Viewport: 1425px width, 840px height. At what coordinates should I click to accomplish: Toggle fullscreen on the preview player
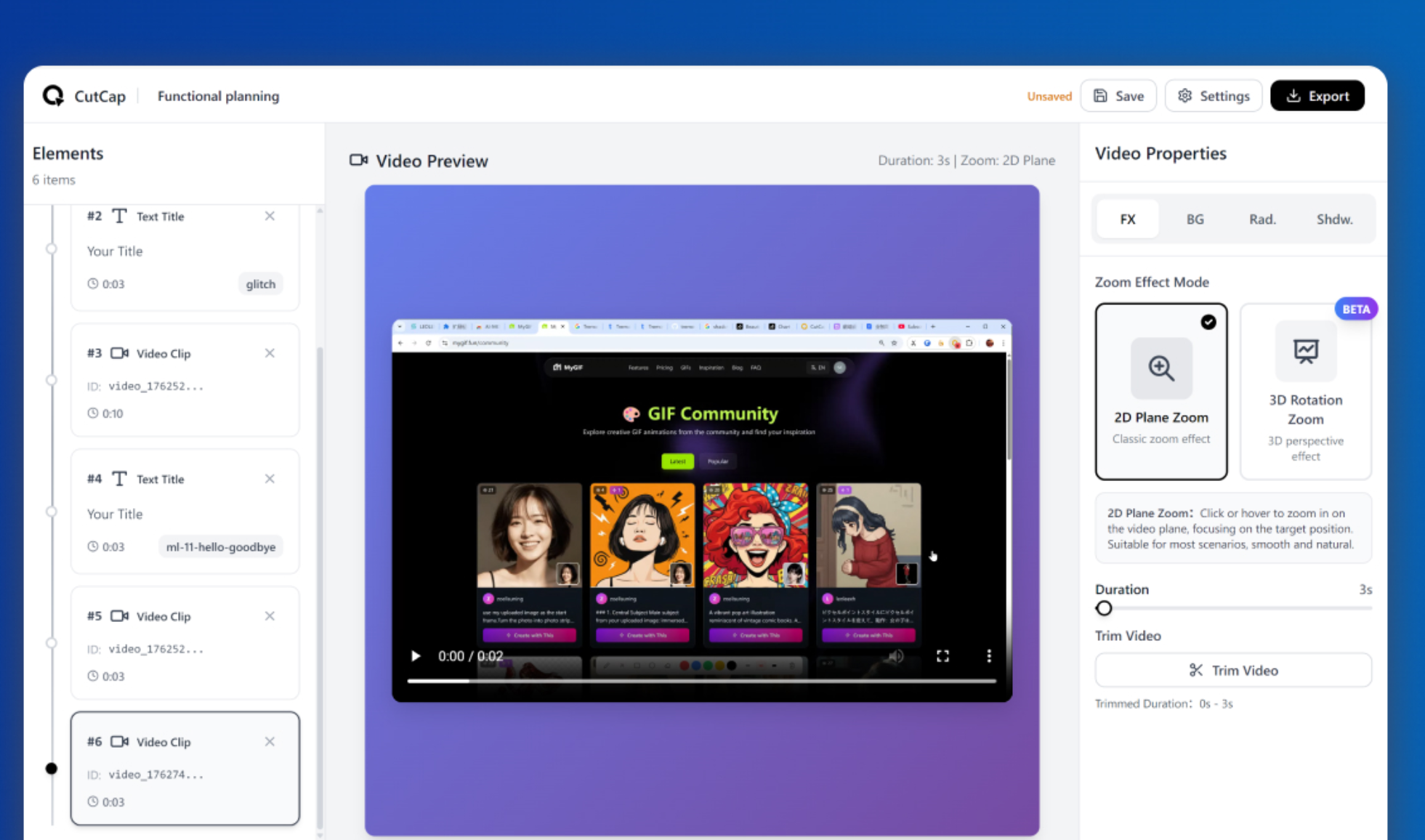[x=942, y=656]
